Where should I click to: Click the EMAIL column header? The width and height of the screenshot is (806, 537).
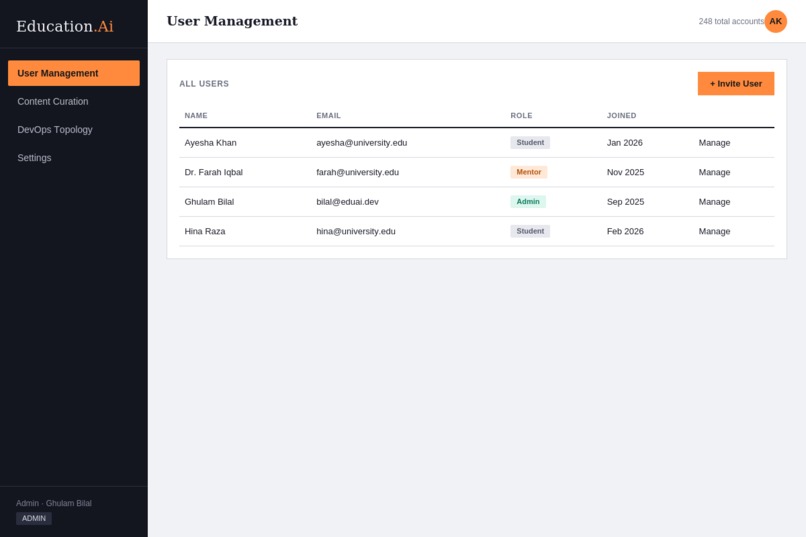(x=328, y=116)
